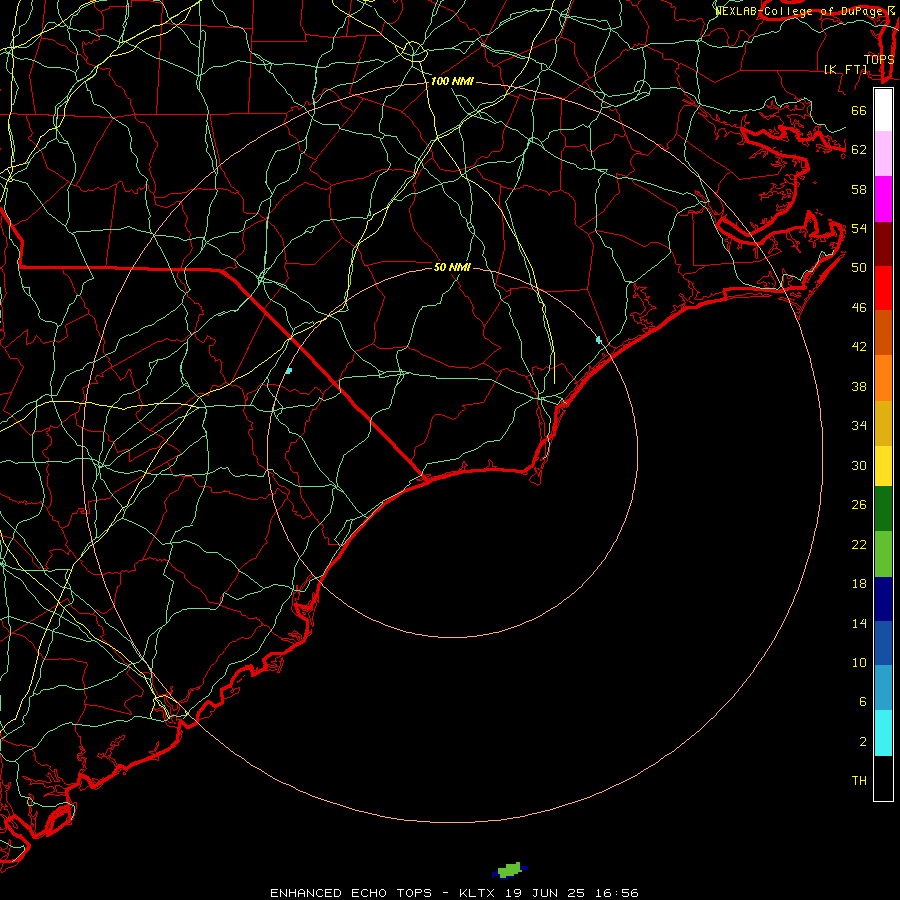The height and width of the screenshot is (900, 900).
Task: Click the dark green legend swatch
Action: 883,509
